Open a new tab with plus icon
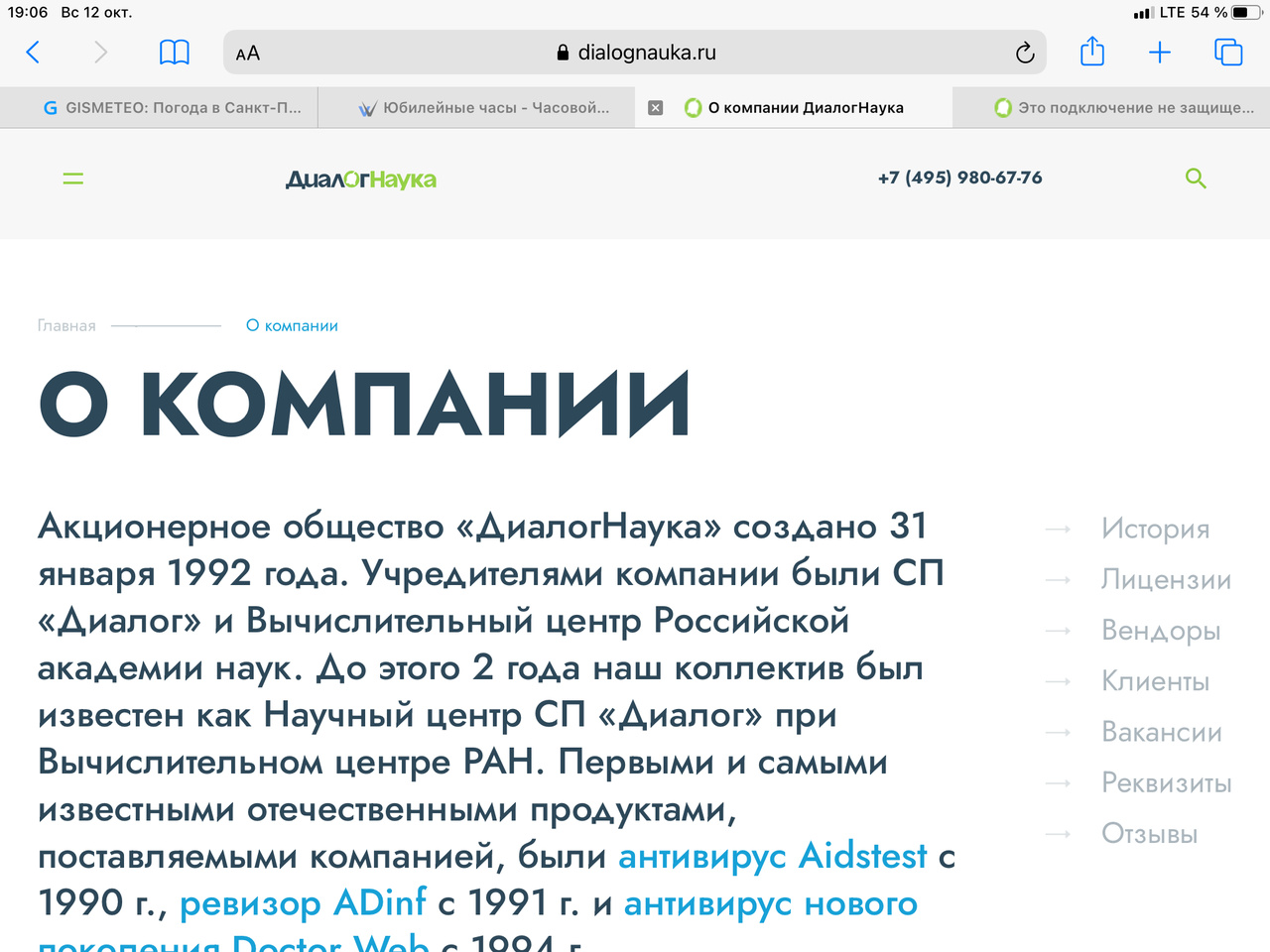Image resolution: width=1270 pixels, height=952 pixels. [x=1159, y=53]
